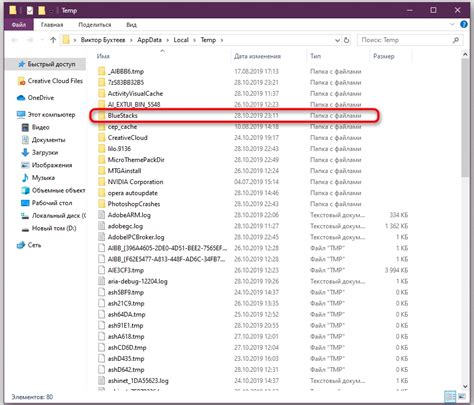The image size is (474, 405).
Task: Open the help question mark icon
Action: pyautogui.click(x=464, y=24)
